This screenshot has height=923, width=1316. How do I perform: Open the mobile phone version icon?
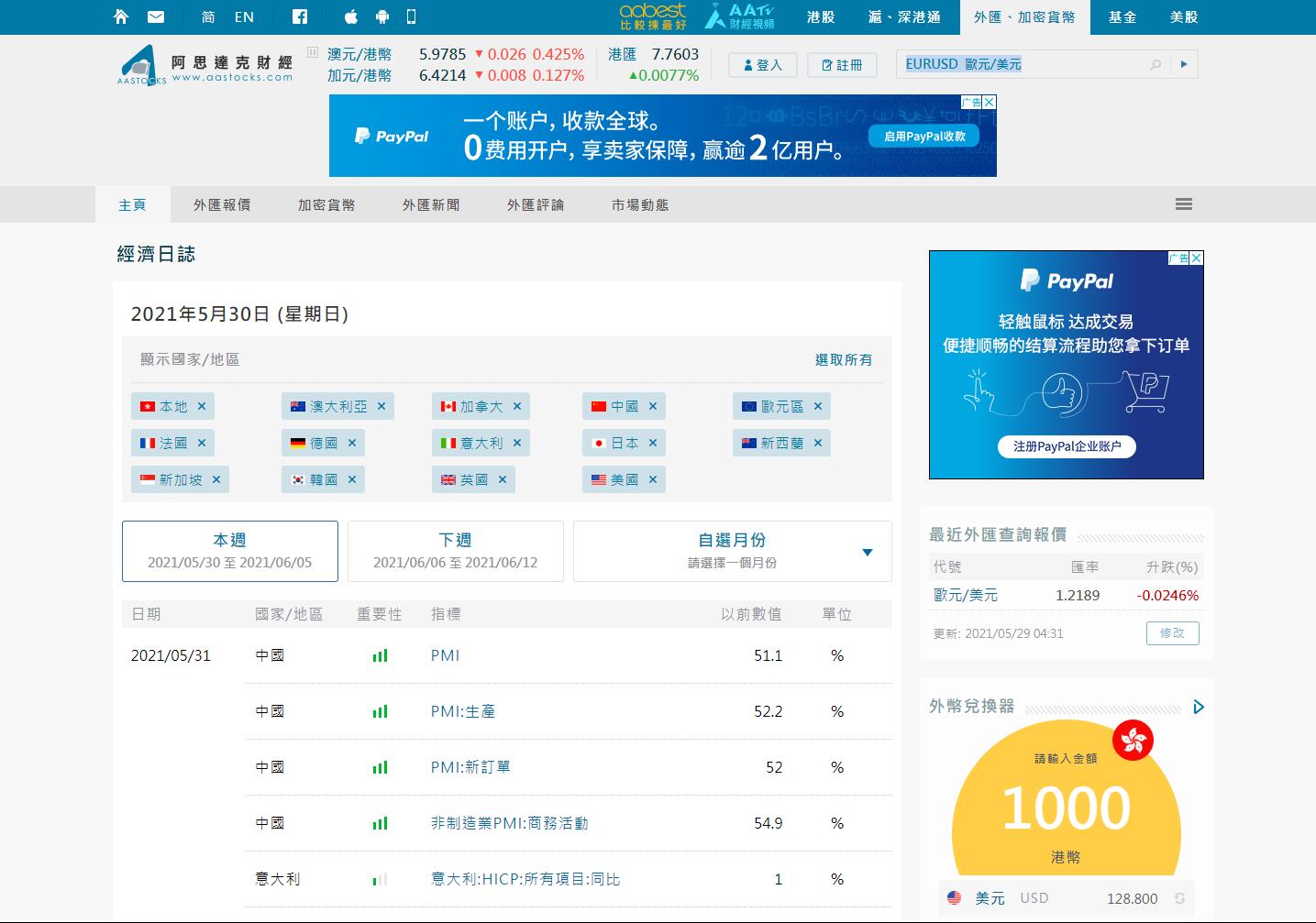click(411, 16)
